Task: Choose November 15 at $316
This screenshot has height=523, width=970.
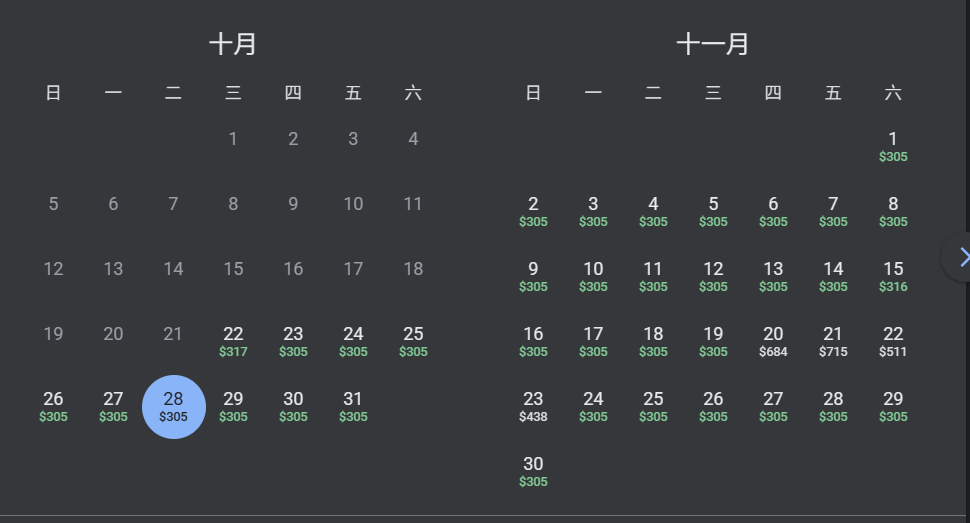Action: [893, 277]
